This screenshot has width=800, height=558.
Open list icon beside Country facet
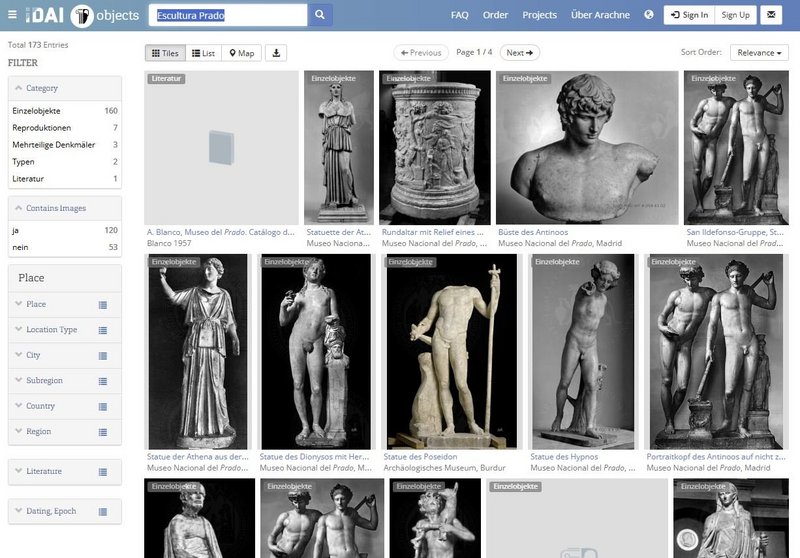[103, 407]
